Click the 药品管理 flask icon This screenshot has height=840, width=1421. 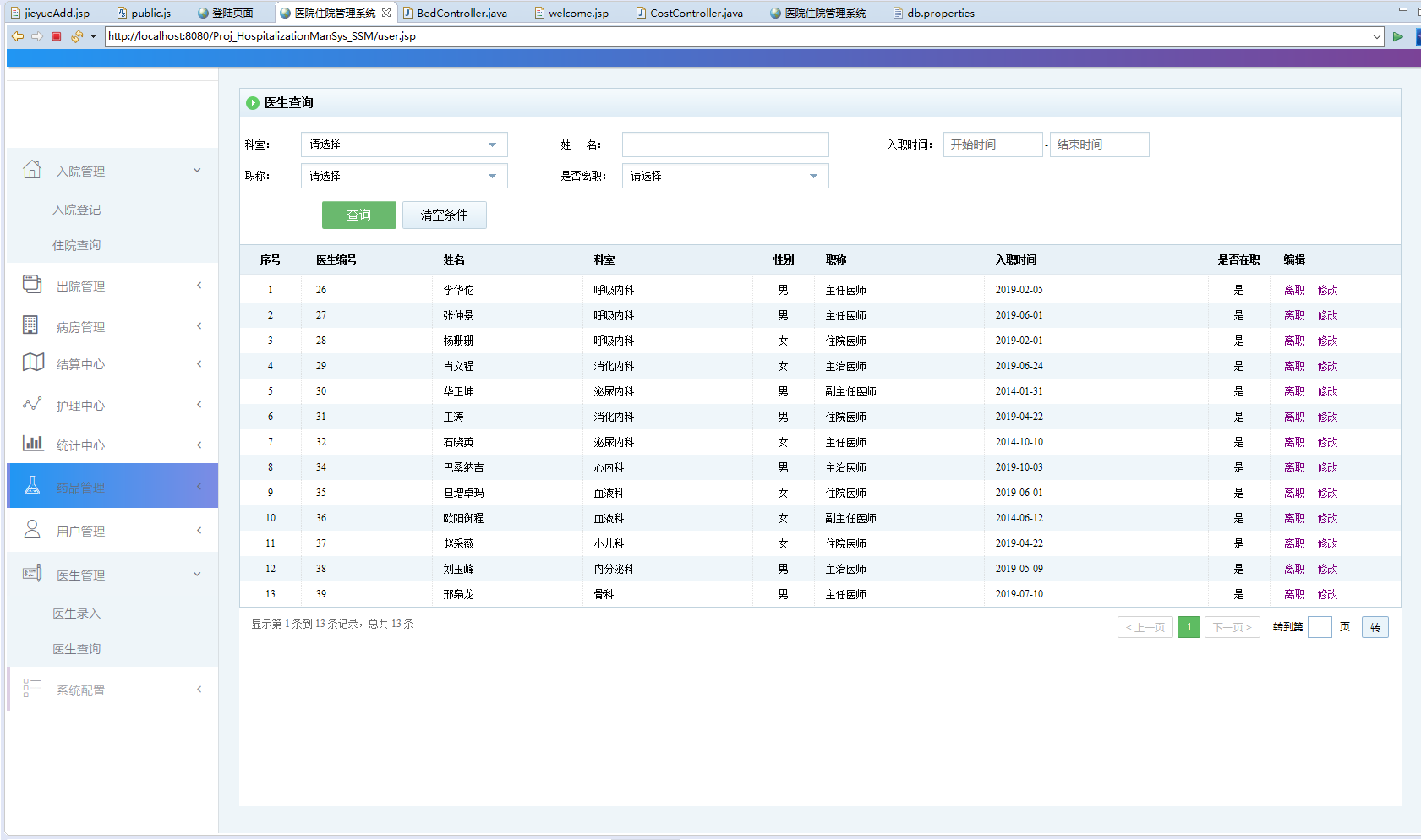point(32,485)
